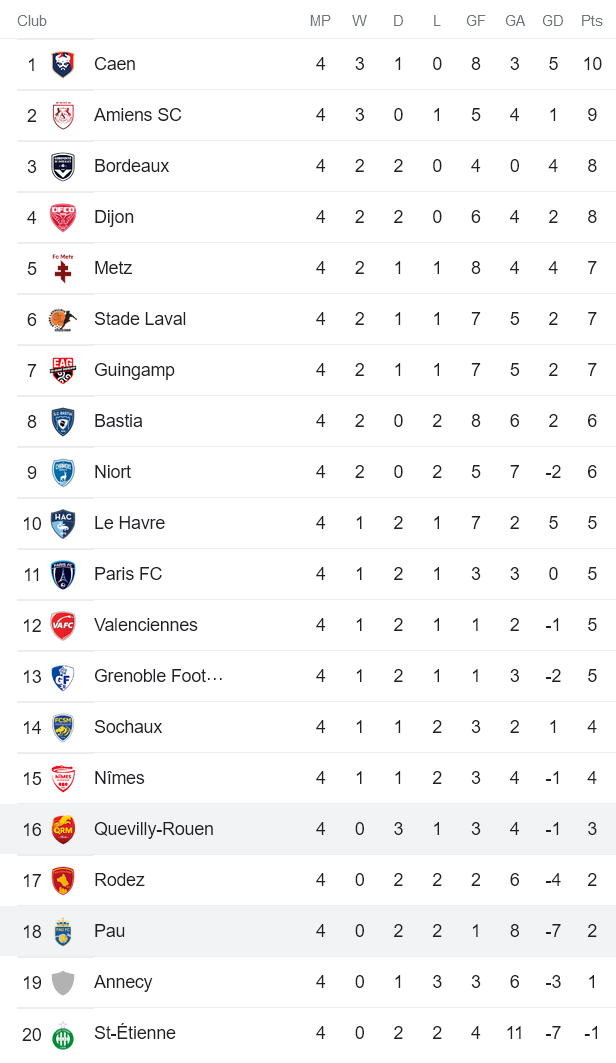Screen dimensions: 616x1063
Task: Click the Guingamp club crest
Action: [63, 371]
